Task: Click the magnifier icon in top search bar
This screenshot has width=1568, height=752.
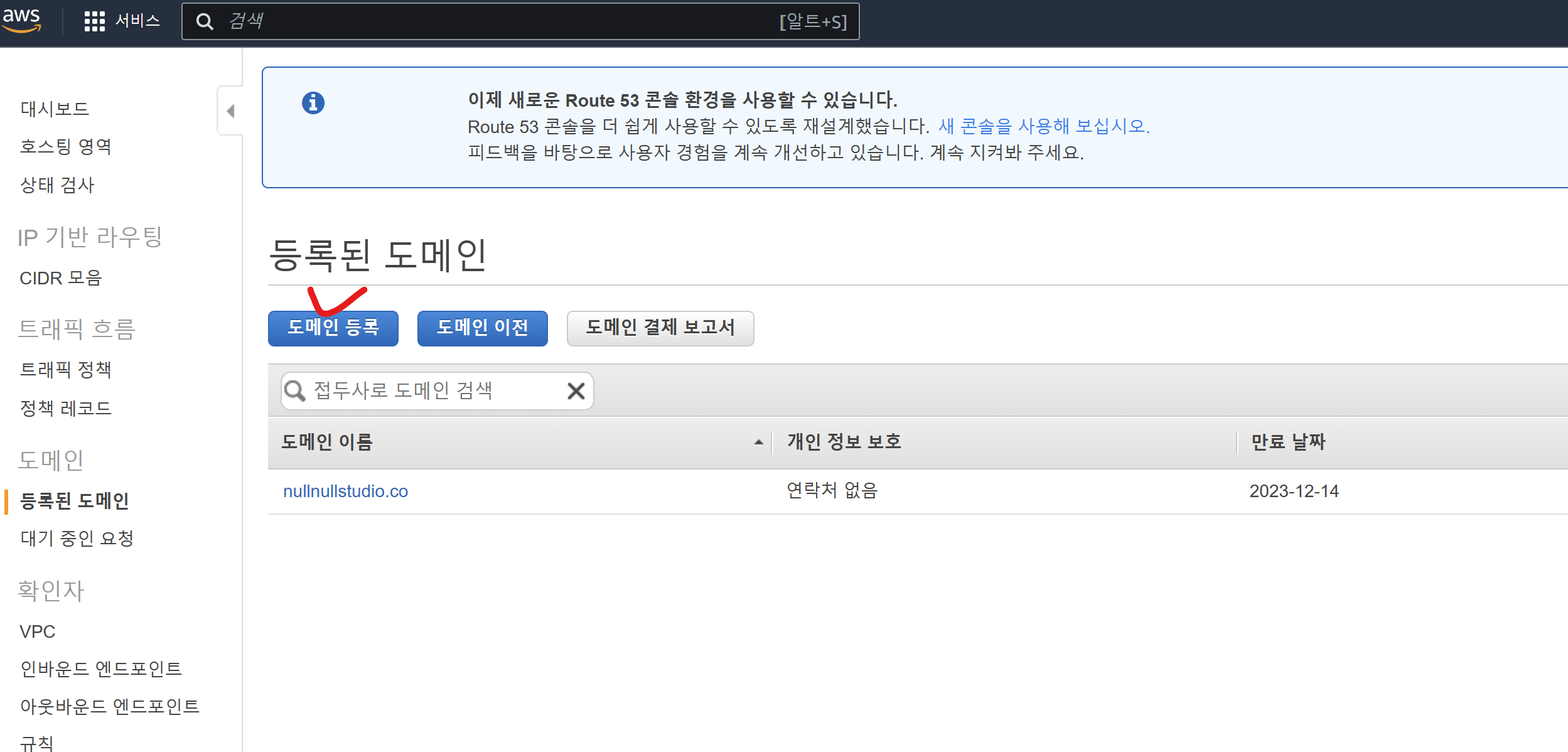Action: (x=205, y=21)
